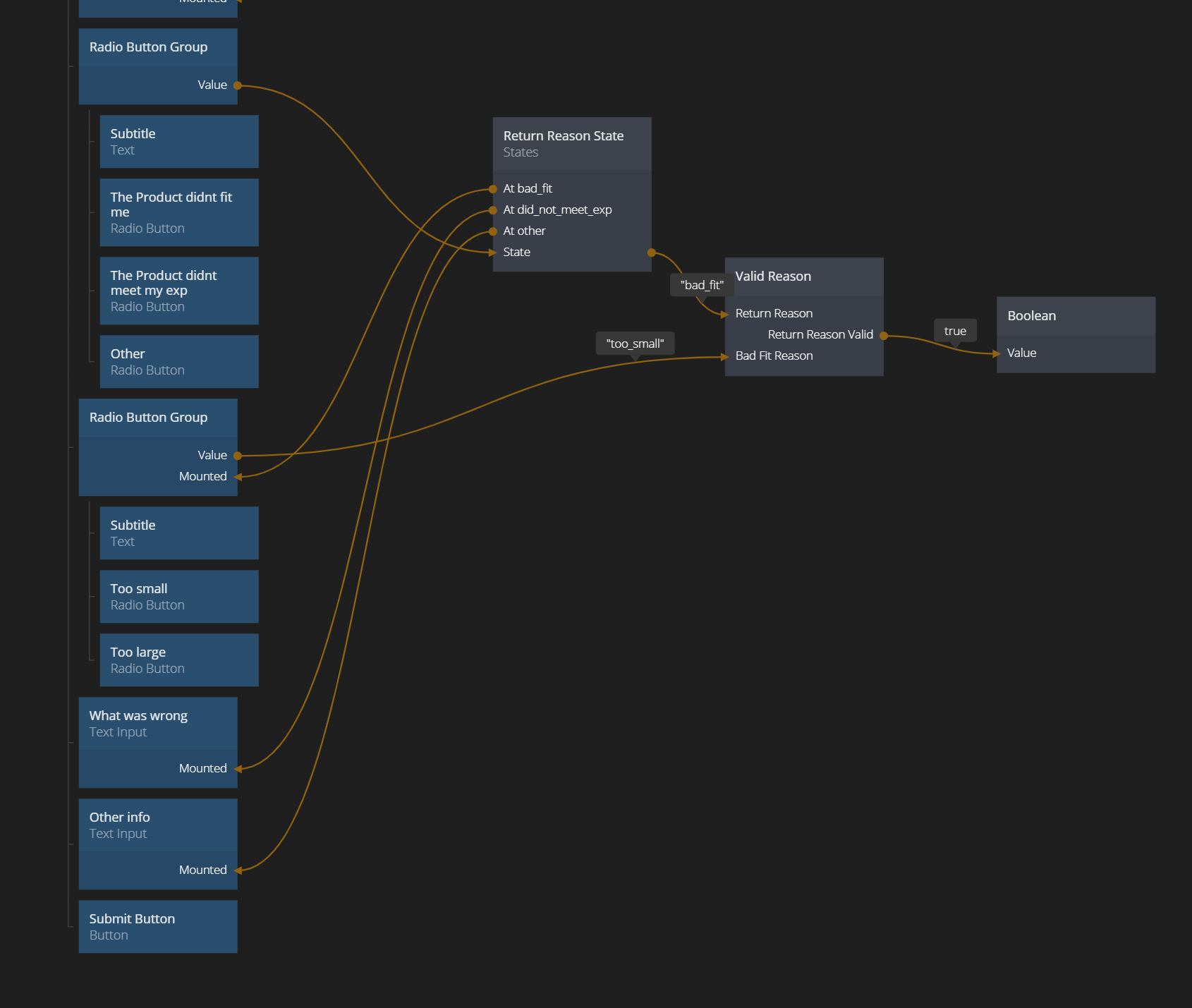Select the What was wrong text input node

tap(158, 724)
